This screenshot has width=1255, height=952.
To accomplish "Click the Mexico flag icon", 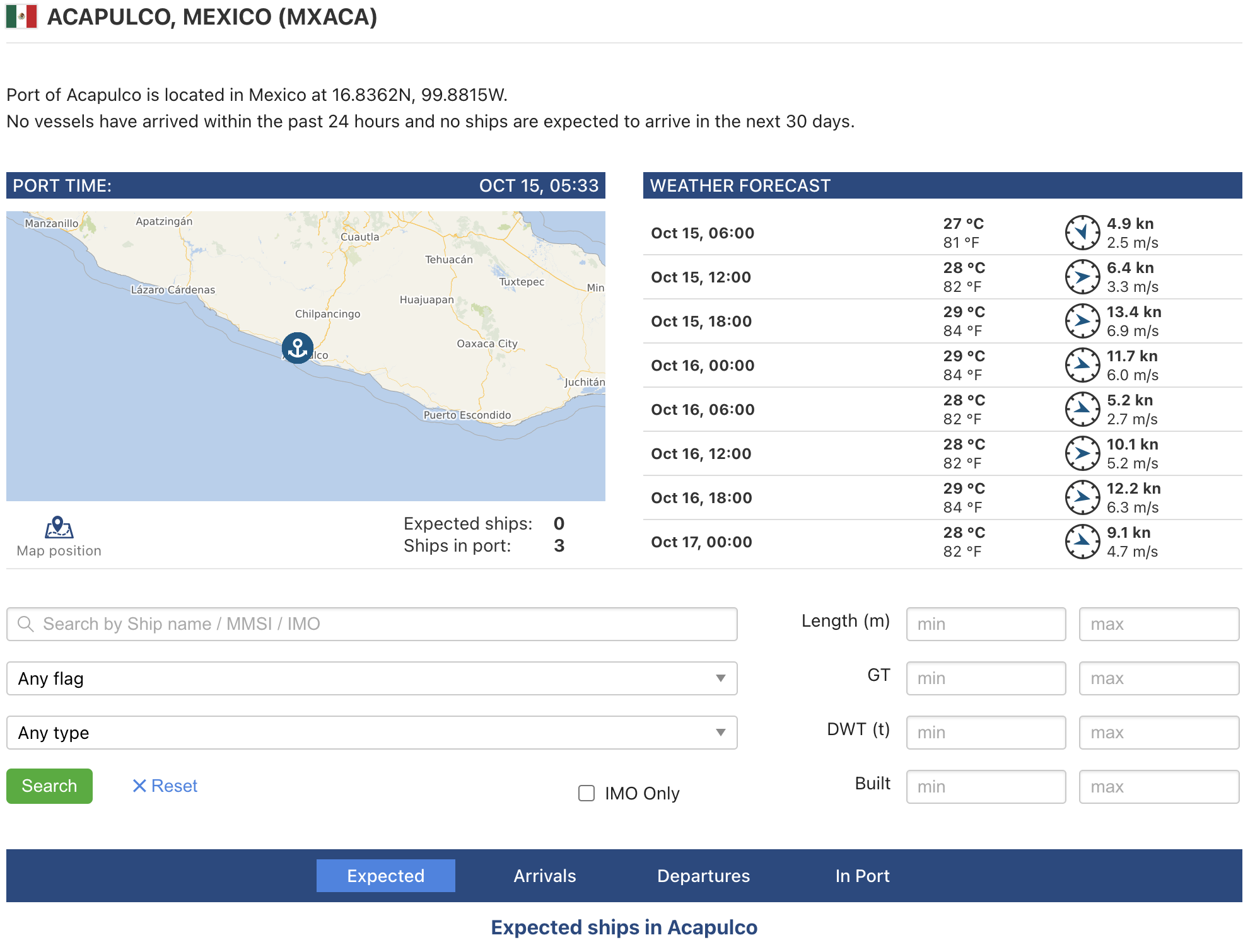I will [x=21, y=17].
